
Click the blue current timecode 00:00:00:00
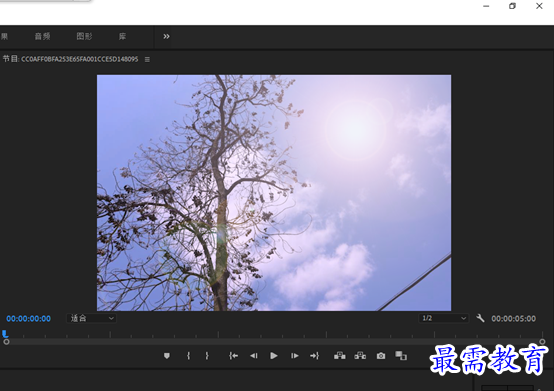pos(29,319)
